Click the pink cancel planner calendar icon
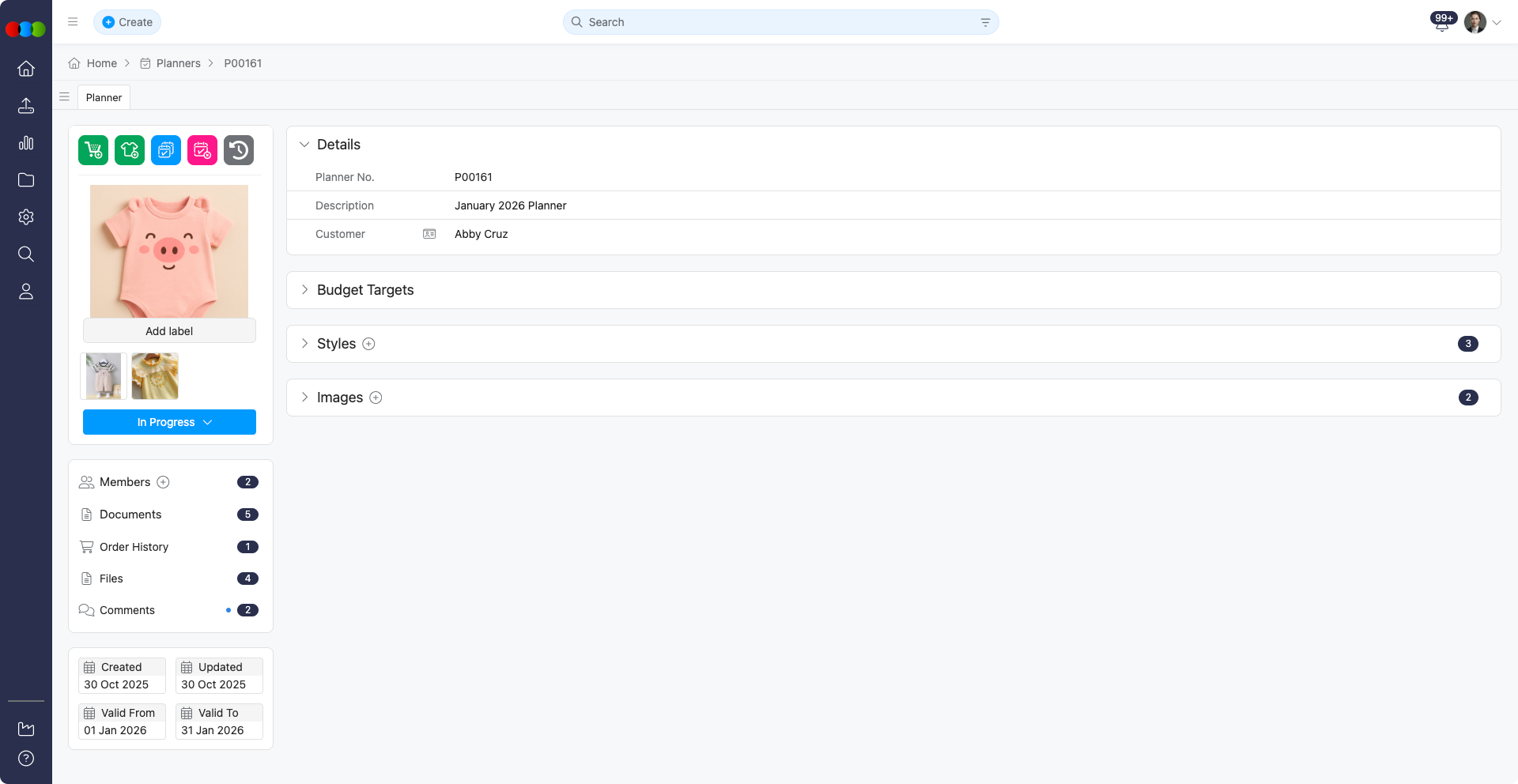The image size is (1518, 784). click(202, 150)
